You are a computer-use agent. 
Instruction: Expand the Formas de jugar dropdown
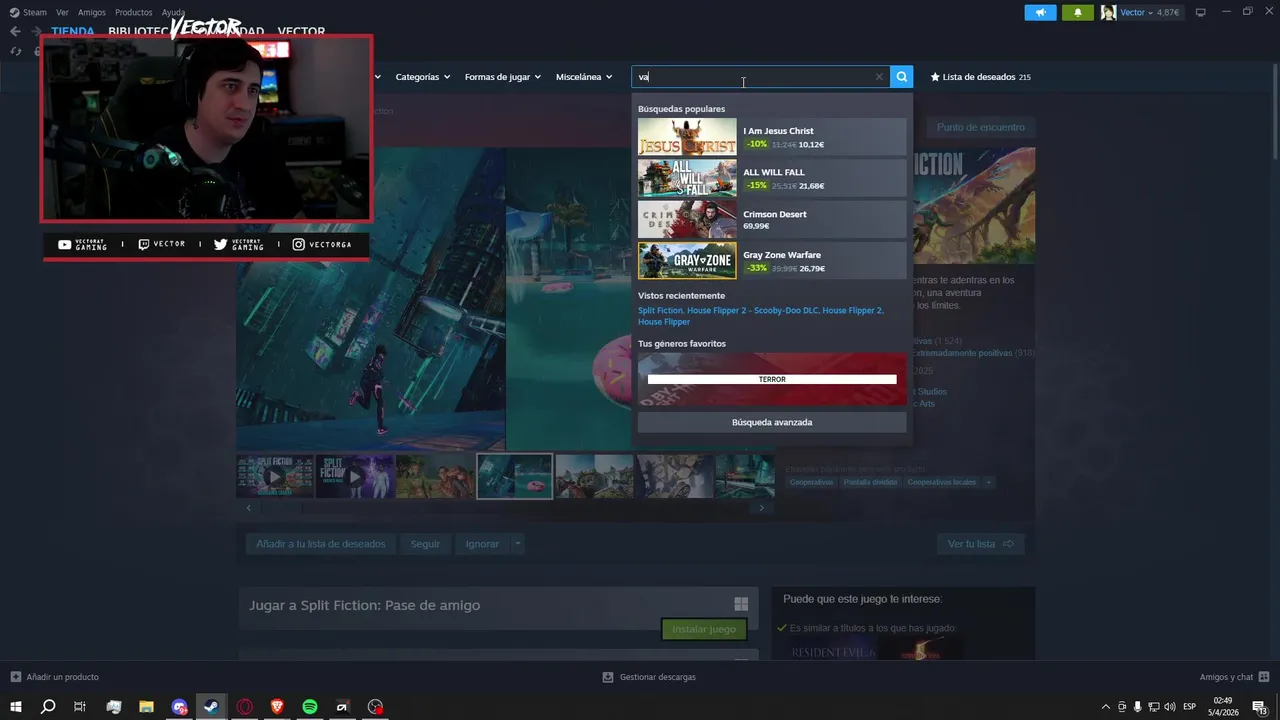502,77
